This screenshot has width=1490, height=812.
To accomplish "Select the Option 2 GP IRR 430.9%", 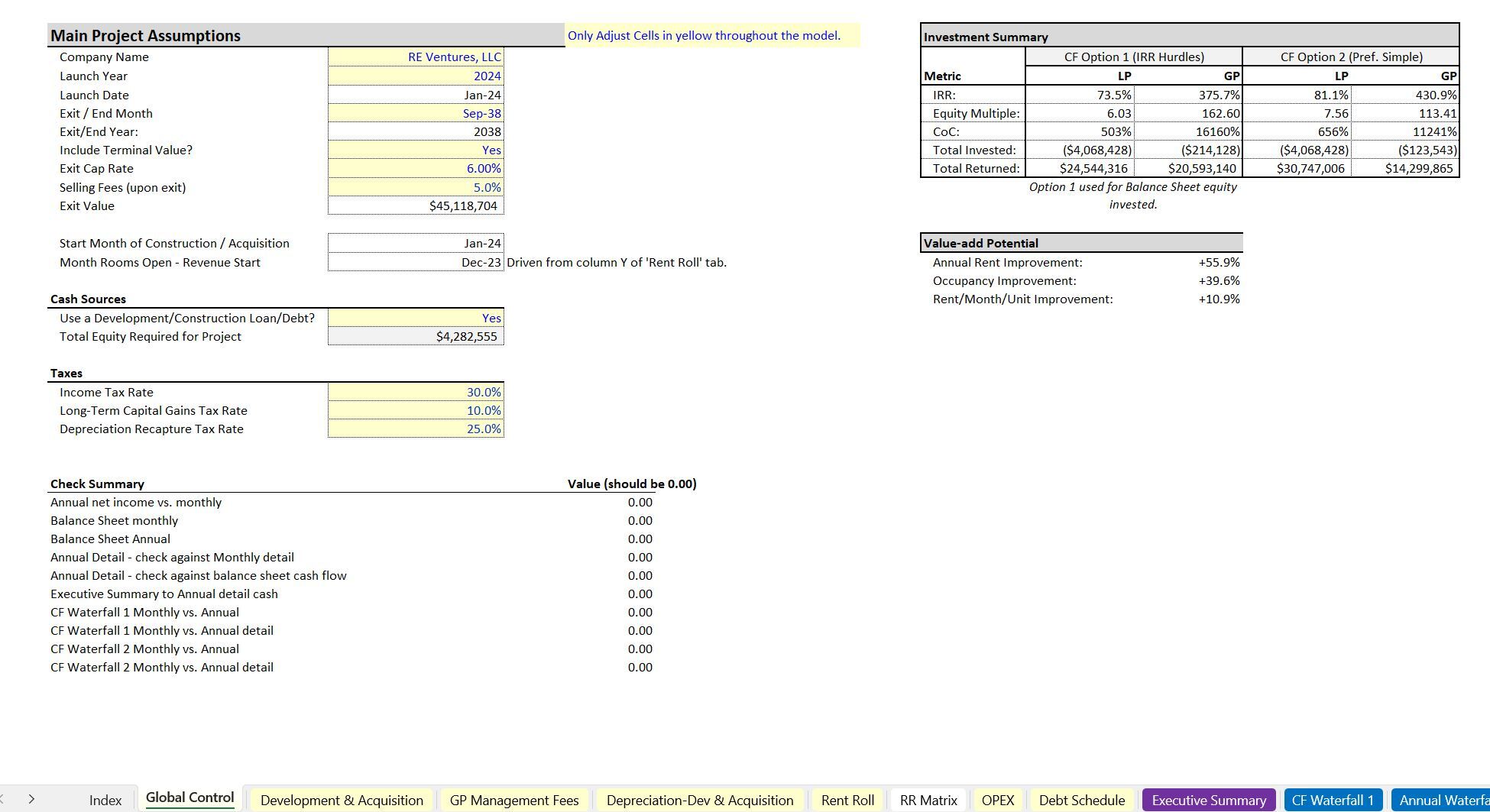I will 1405,95.
